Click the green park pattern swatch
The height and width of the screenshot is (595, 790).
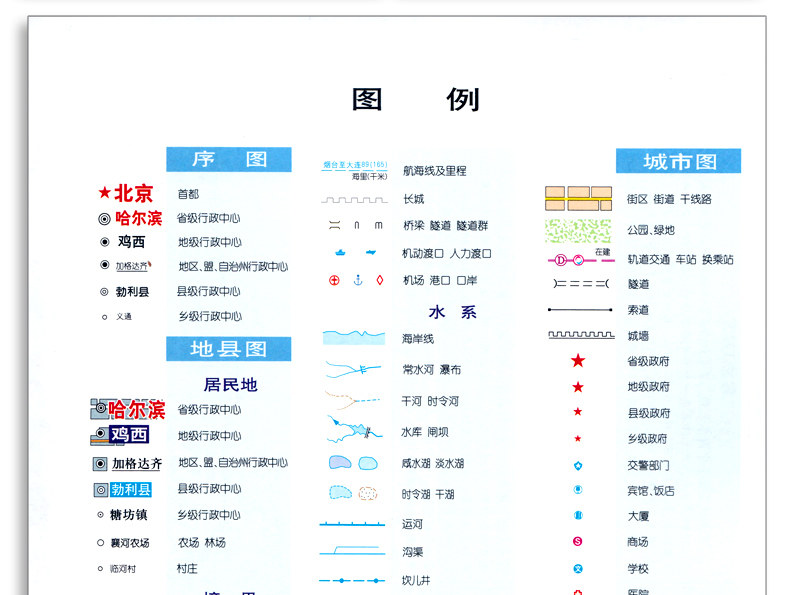578,231
